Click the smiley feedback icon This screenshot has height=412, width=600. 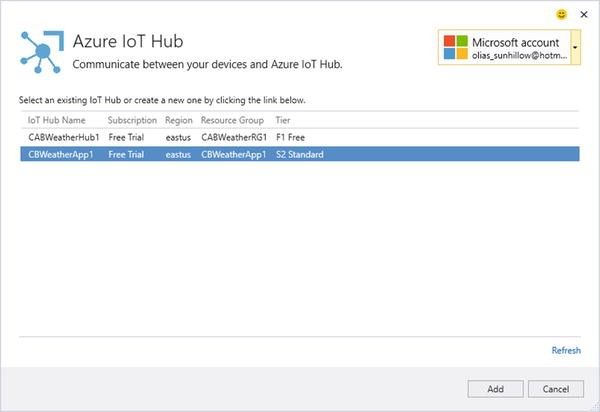(x=561, y=15)
